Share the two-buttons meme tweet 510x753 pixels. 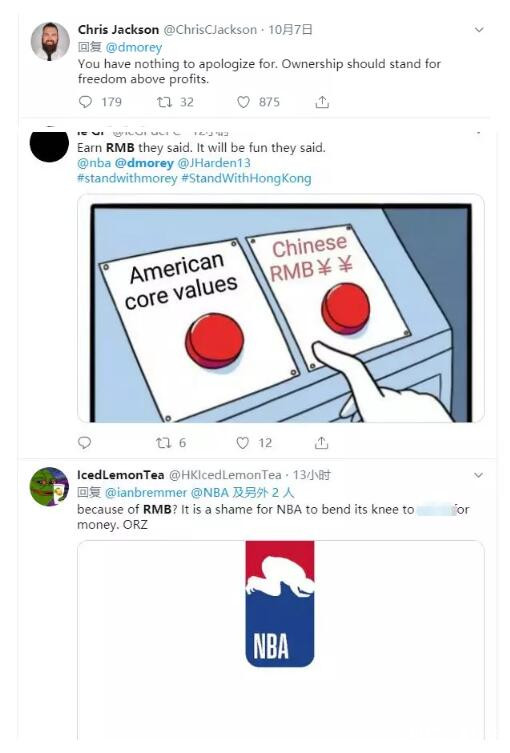coord(321,443)
